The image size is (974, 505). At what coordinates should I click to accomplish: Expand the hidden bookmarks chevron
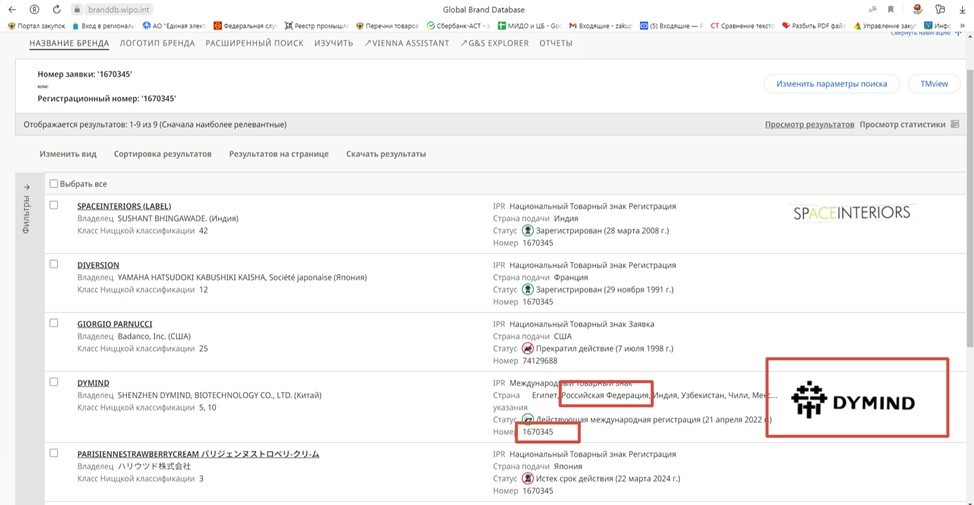point(963,26)
